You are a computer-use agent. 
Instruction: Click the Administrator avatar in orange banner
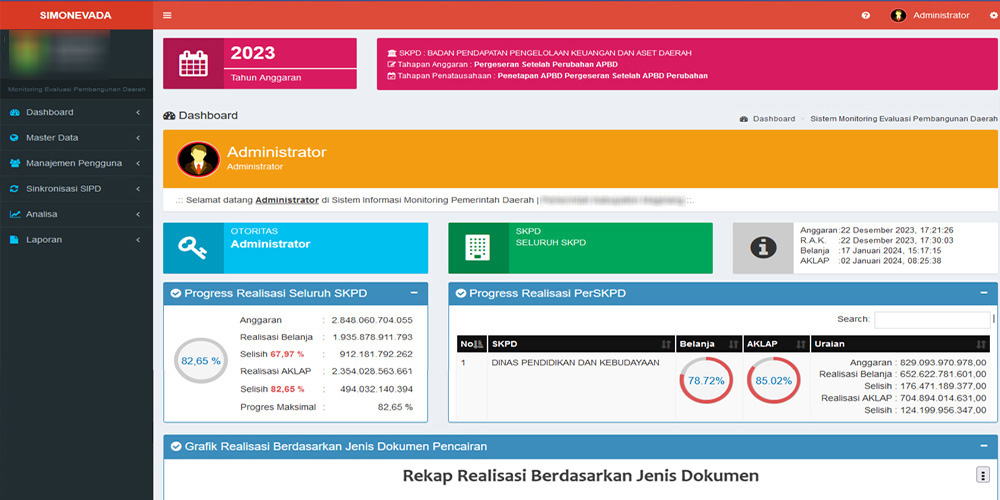tap(198, 159)
